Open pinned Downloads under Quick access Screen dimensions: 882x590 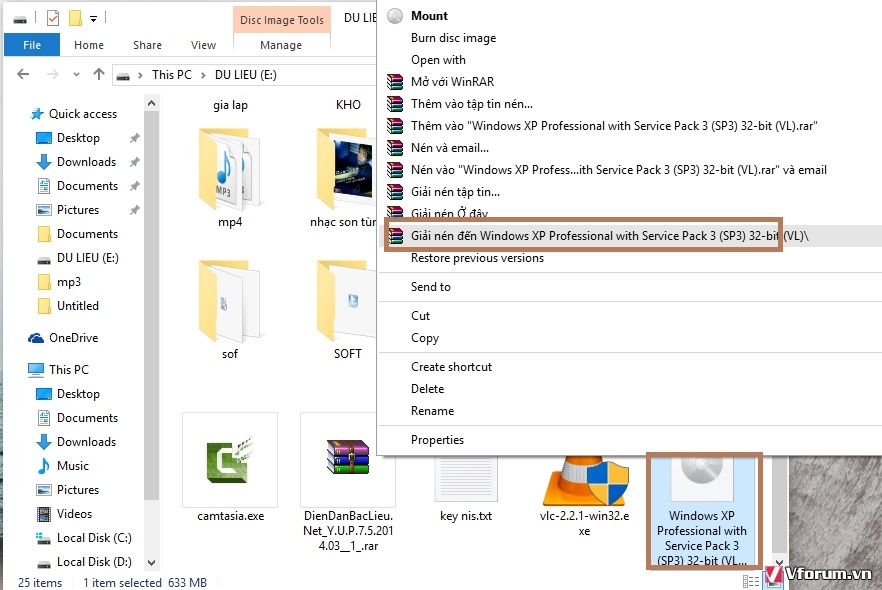[x=87, y=162]
